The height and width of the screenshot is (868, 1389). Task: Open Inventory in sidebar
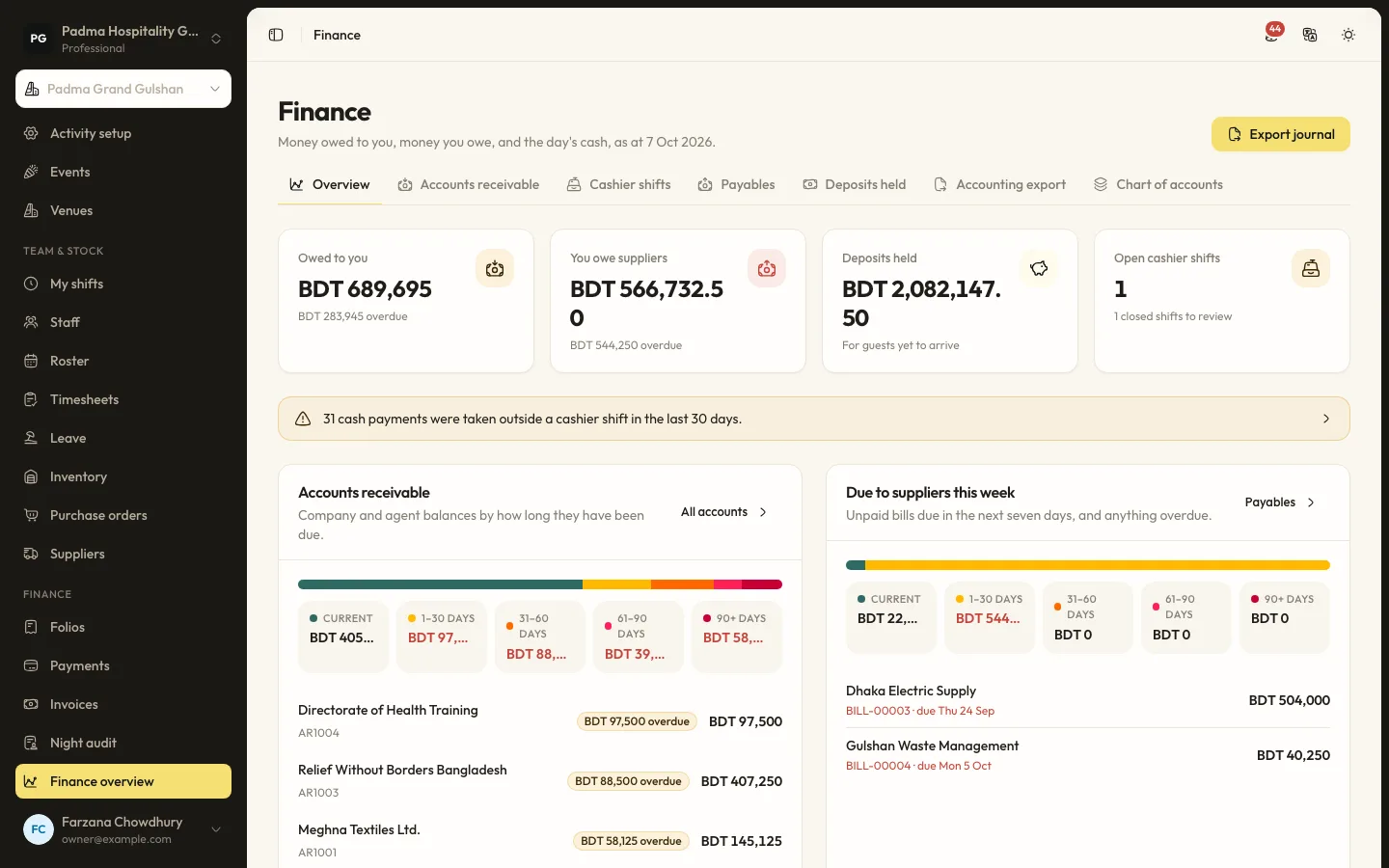[123, 476]
